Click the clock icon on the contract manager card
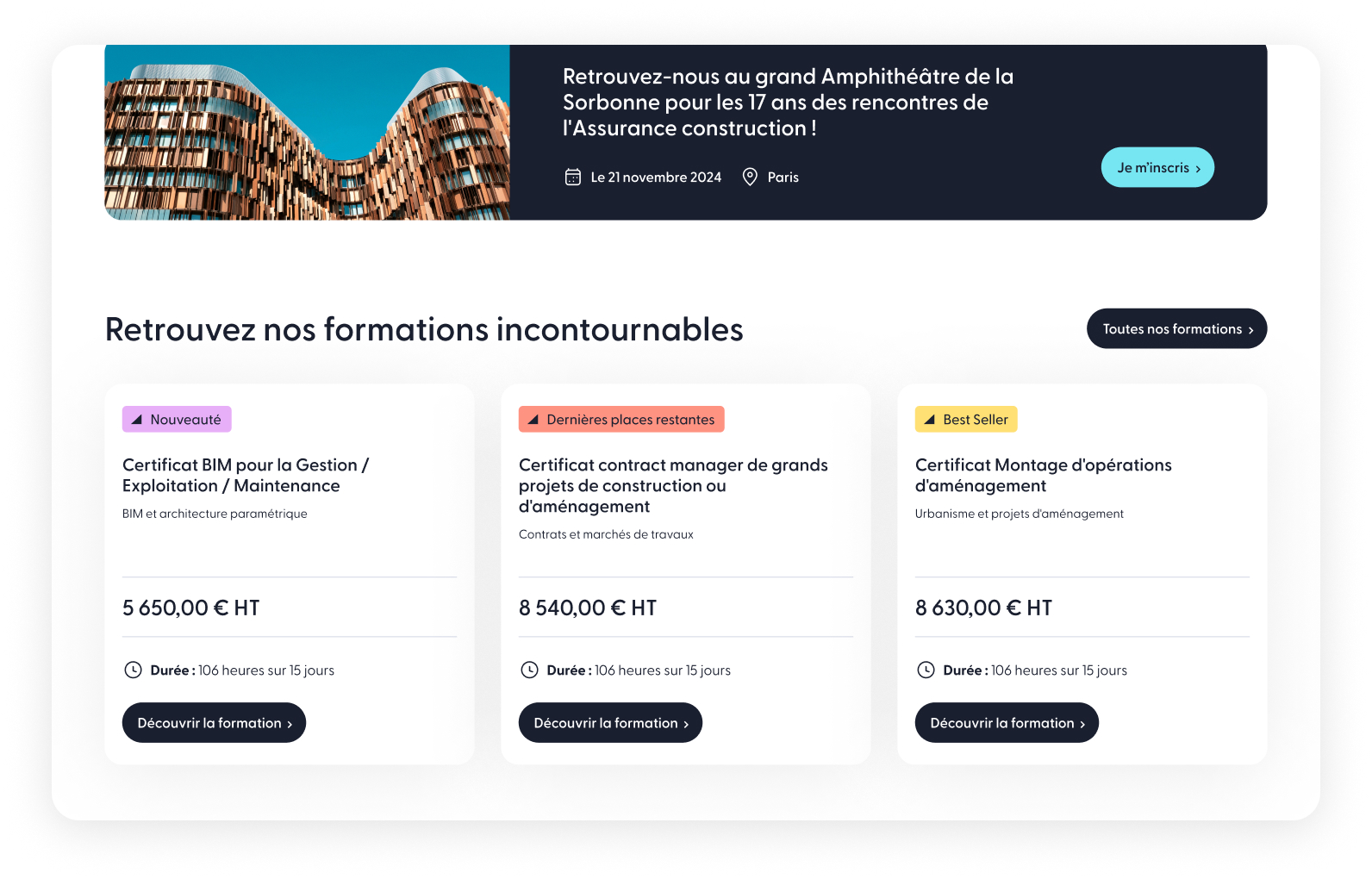 [529, 670]
